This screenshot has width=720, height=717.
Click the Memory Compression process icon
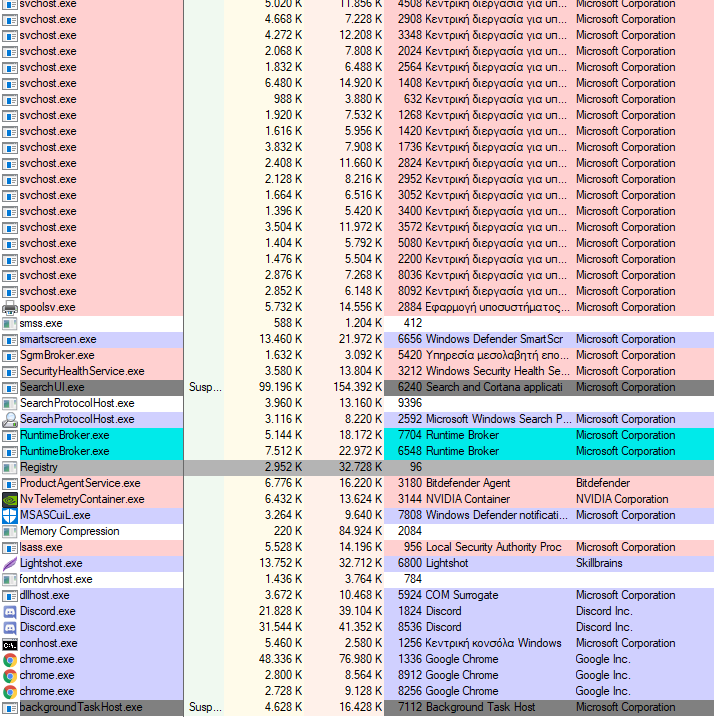tap(10, 531)
